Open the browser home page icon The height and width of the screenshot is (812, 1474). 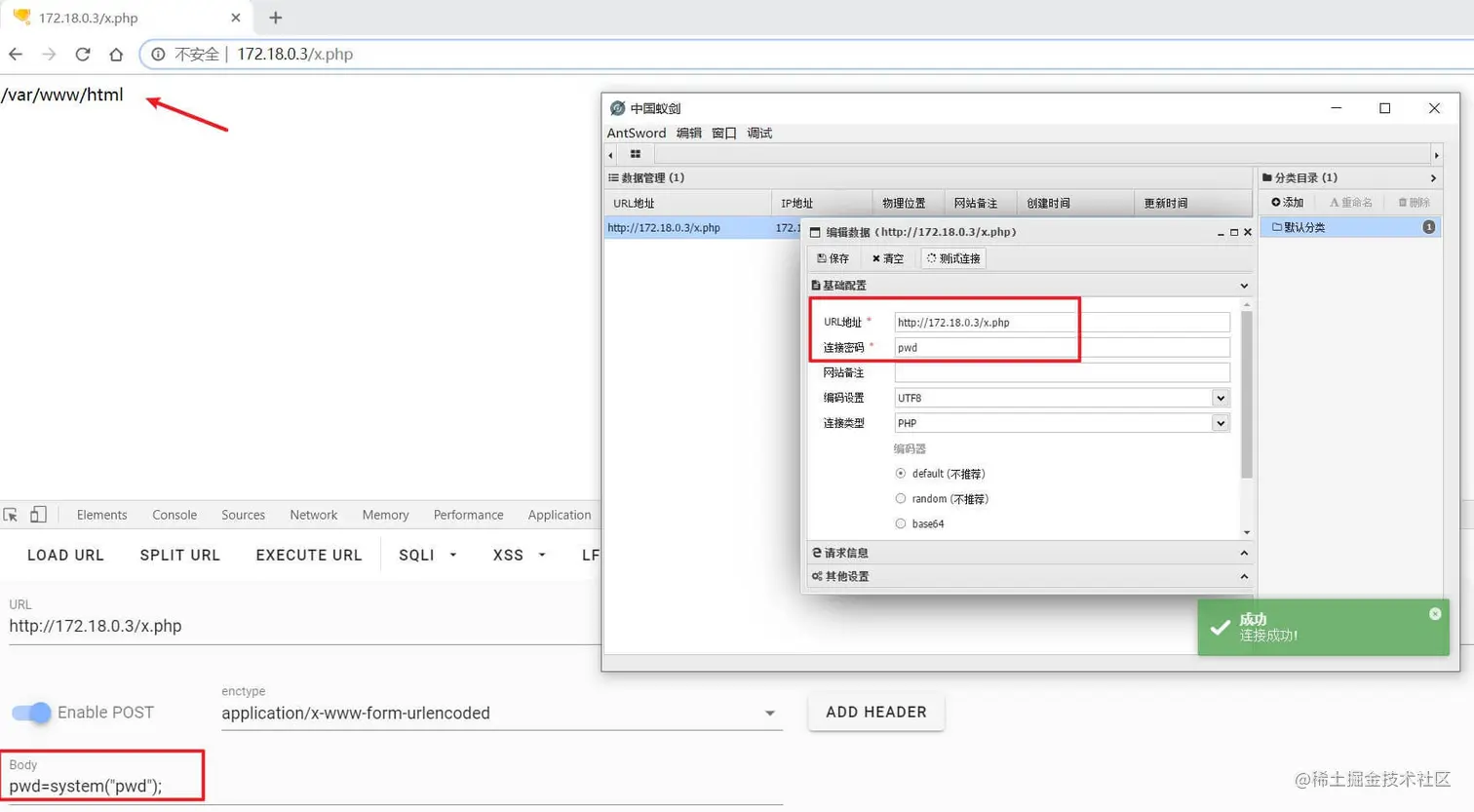click(x=116, y=55)
